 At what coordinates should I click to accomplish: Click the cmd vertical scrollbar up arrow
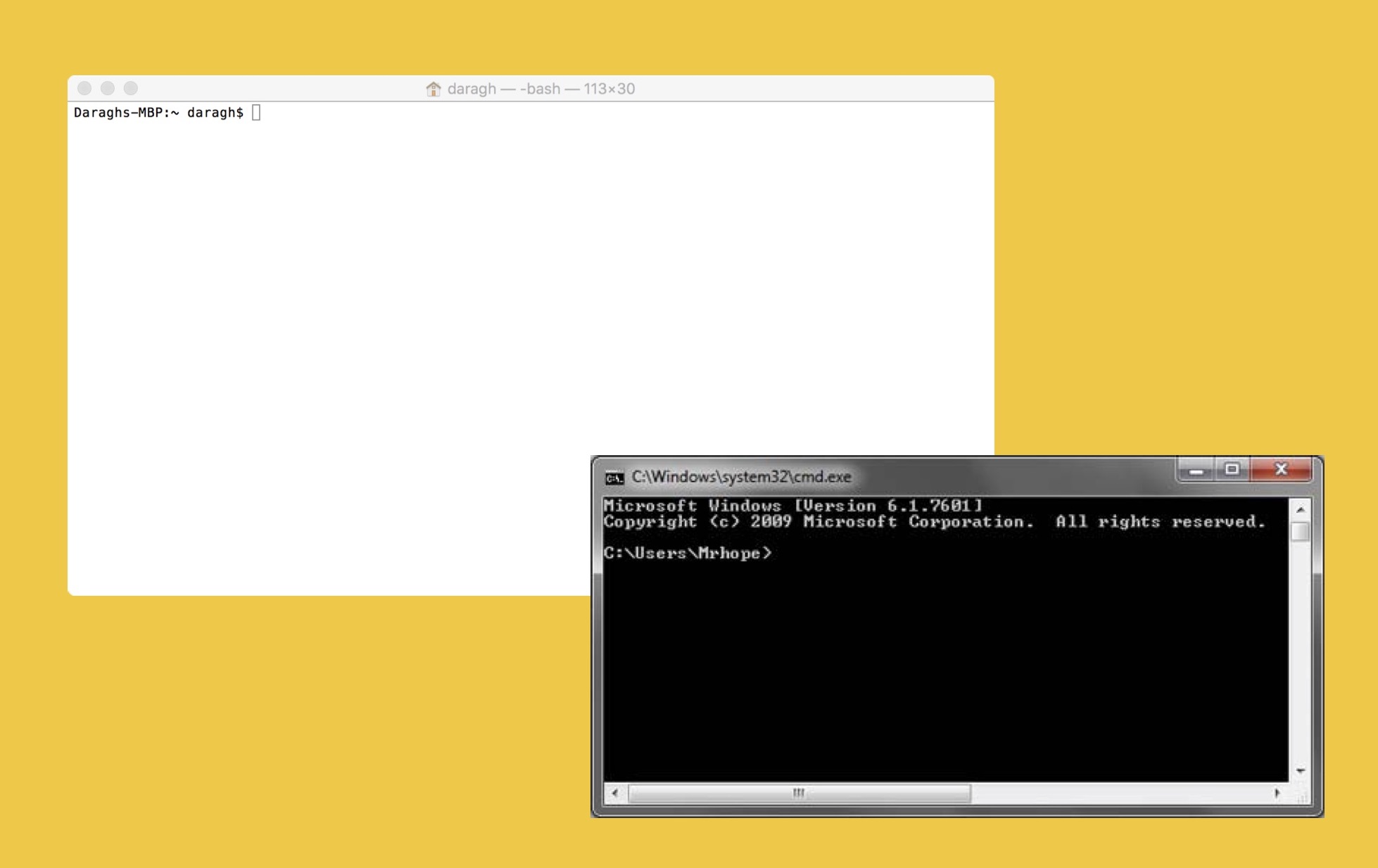(x=1301, y=509)
